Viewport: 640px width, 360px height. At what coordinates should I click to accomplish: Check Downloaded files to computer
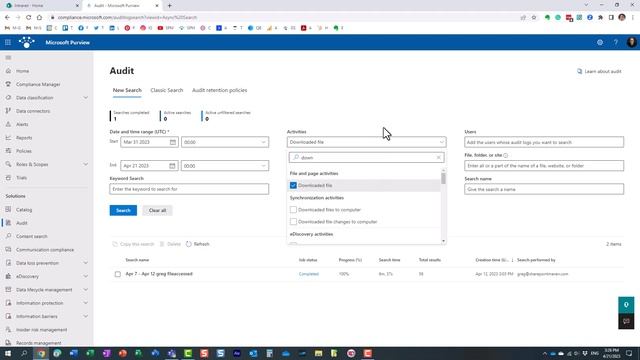(293, 210)
